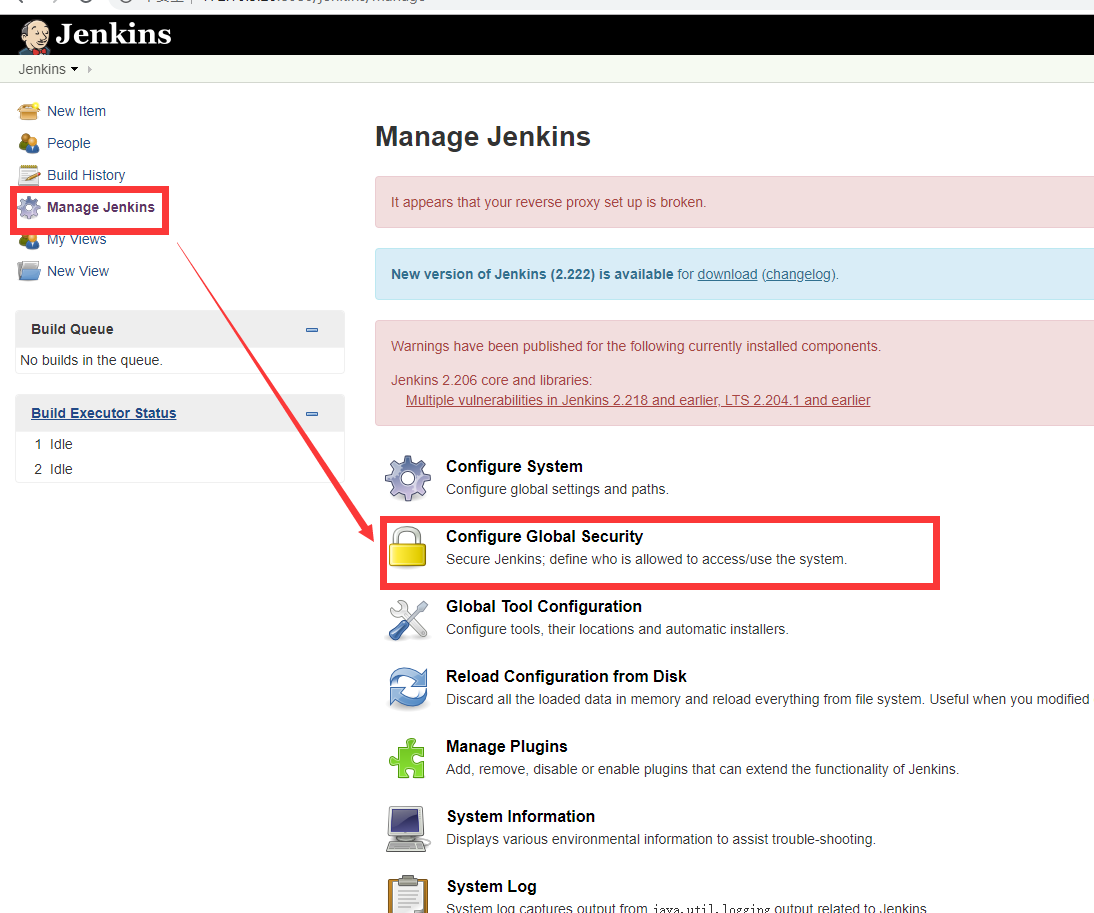1094x913 pixels.
Task: Click the Jenkins butler logo icon
Action: point(34,36)
